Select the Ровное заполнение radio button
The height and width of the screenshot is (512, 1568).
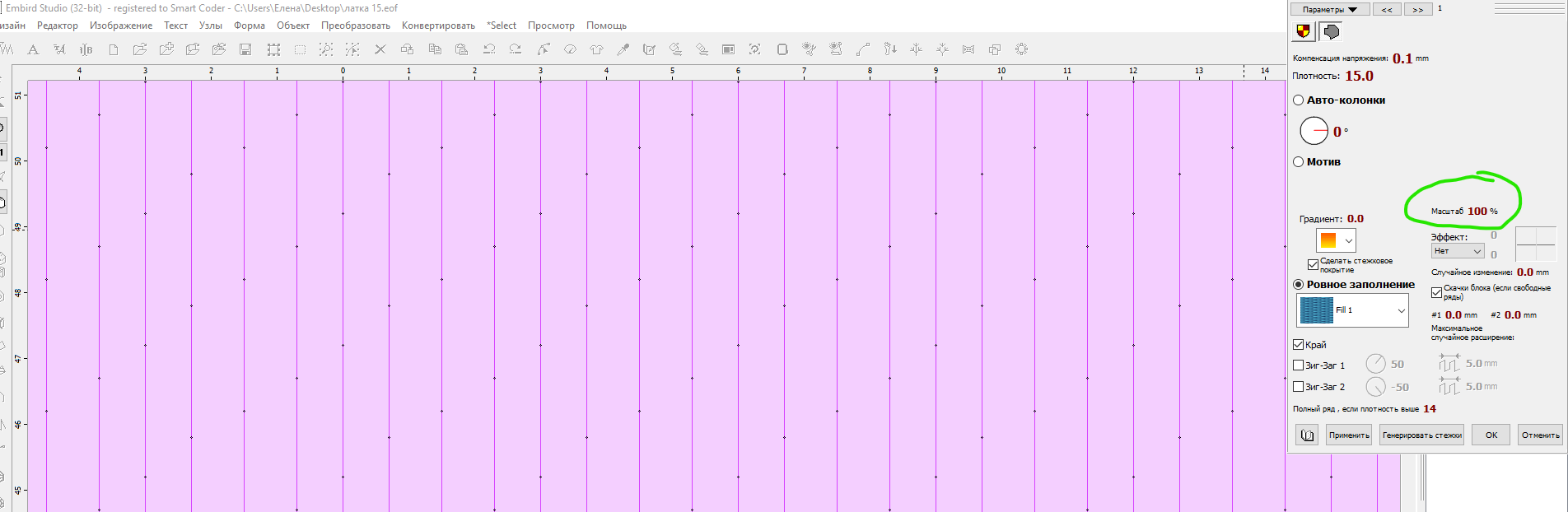click(1298, 285)
